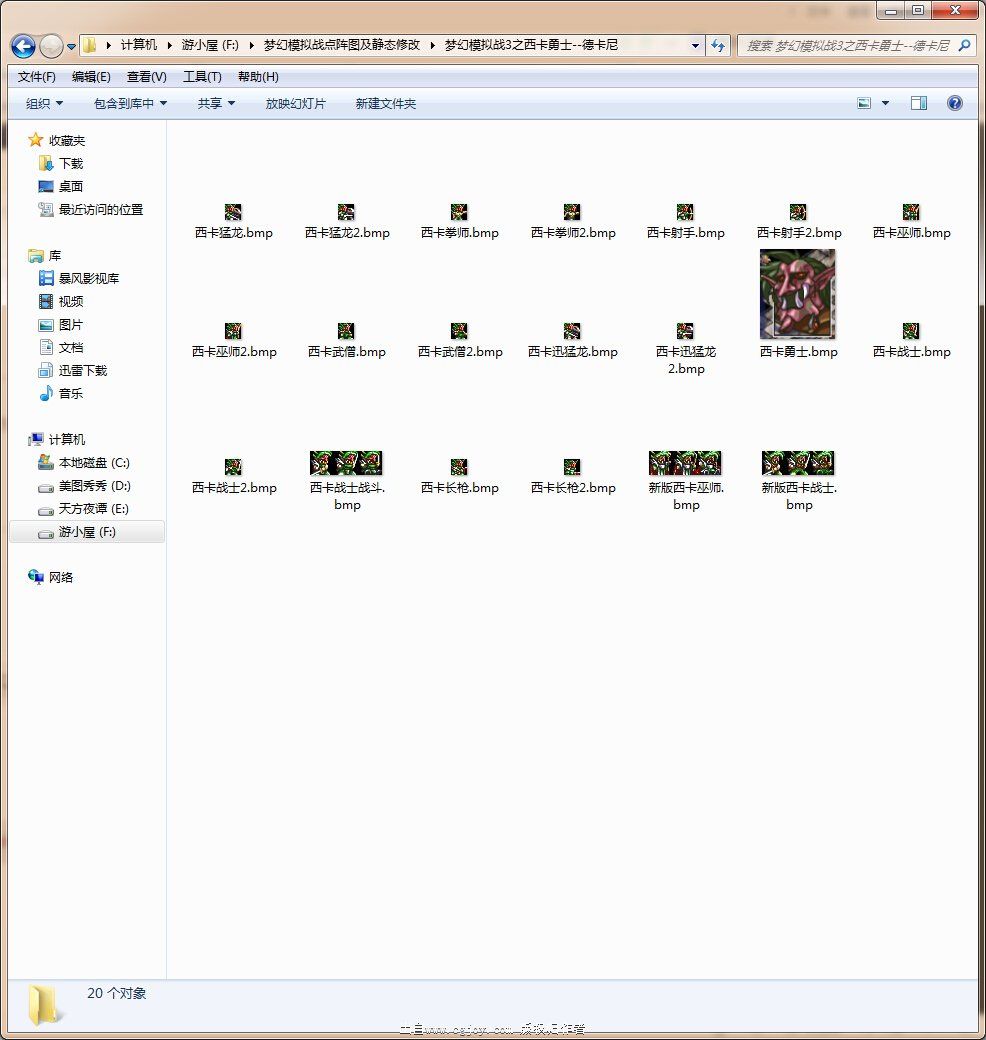This screenshot has height=1040, width=986.
Task: Click the 放映幻灯片 button
Action: point(295,104)
